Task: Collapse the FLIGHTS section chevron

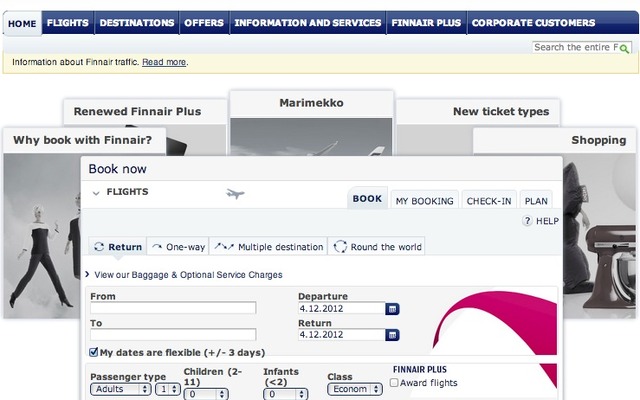Action: (96, 193)
